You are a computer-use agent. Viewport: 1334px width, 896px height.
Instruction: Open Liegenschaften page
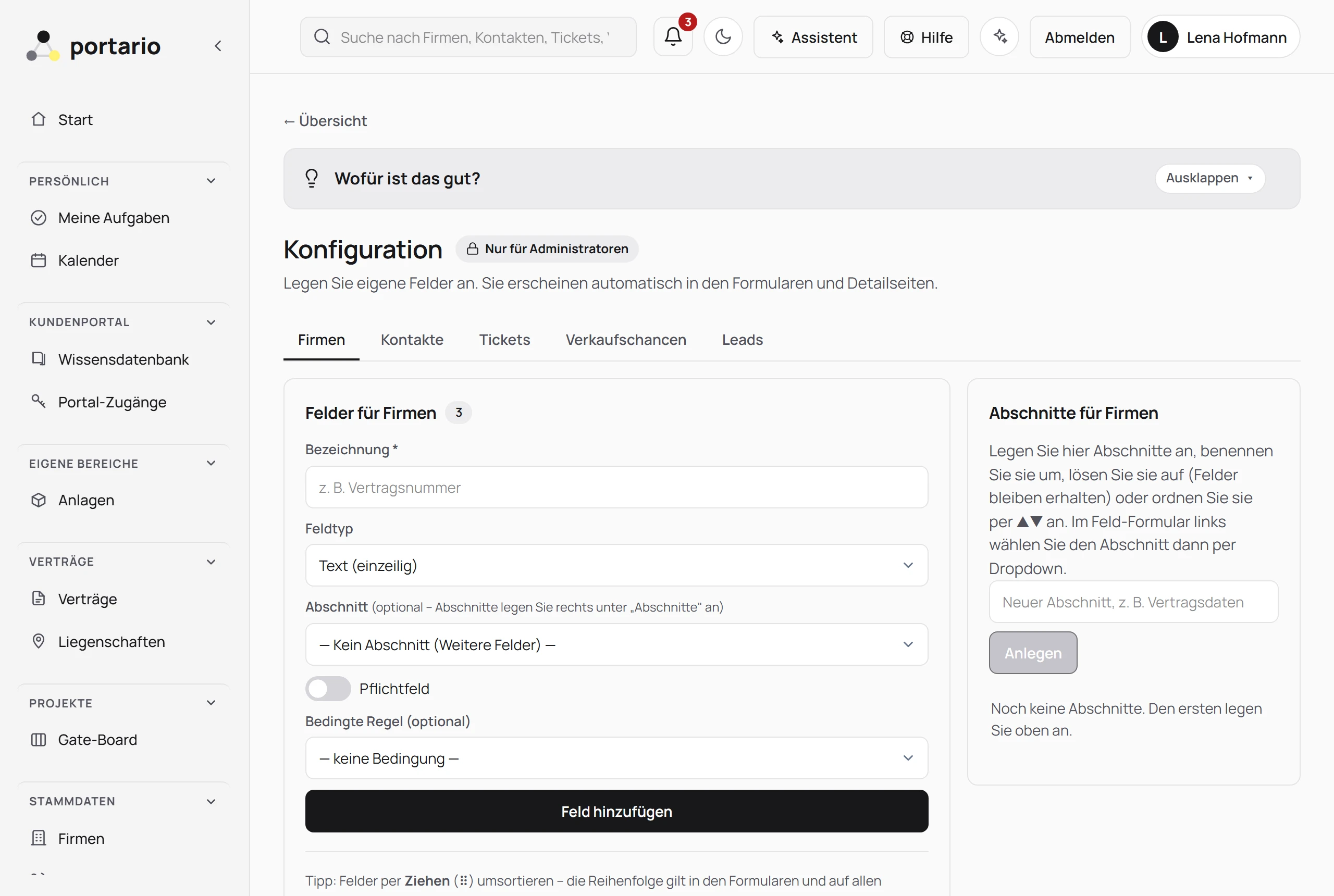(x=123, y=642)
